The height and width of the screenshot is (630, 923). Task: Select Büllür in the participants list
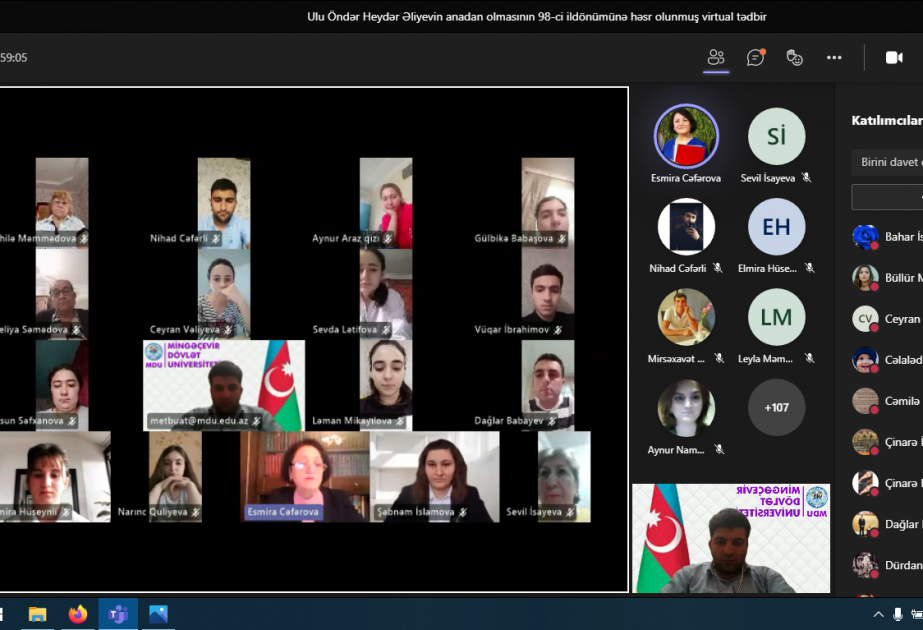(x=888, y=277)
